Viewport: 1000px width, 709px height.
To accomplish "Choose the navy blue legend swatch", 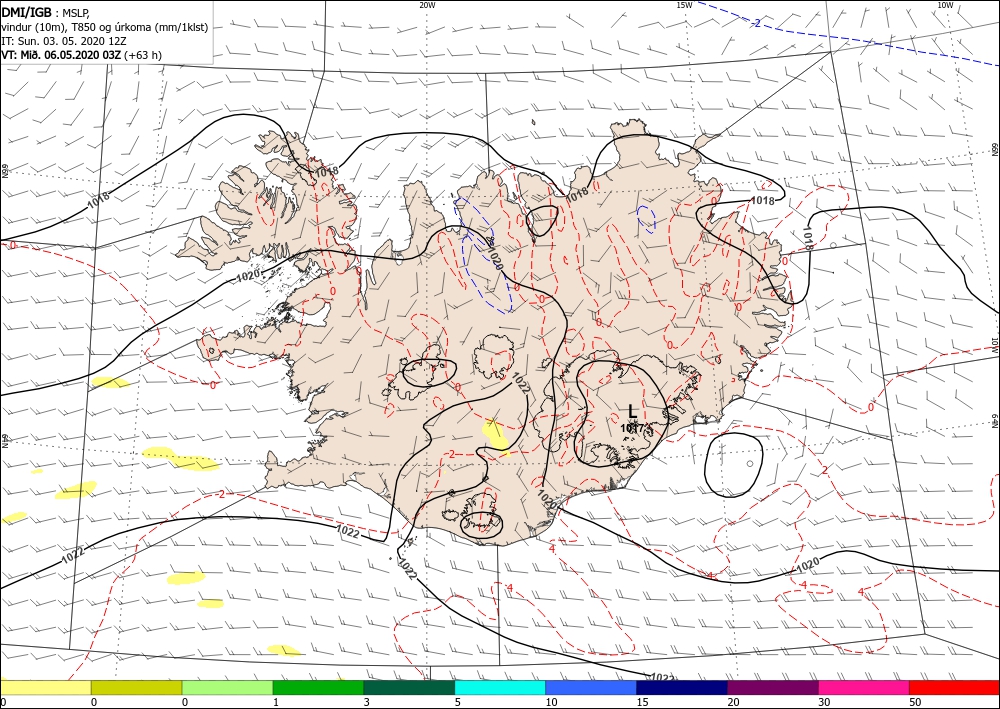I will coord(682,687).
